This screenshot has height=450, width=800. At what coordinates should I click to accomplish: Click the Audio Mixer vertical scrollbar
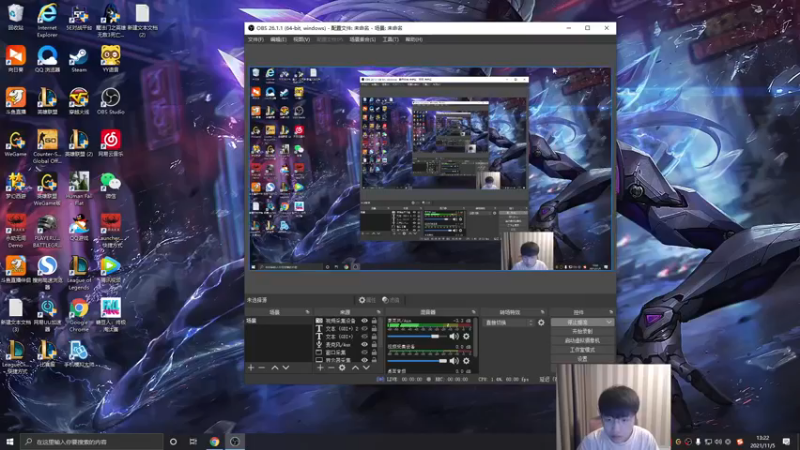476,337
